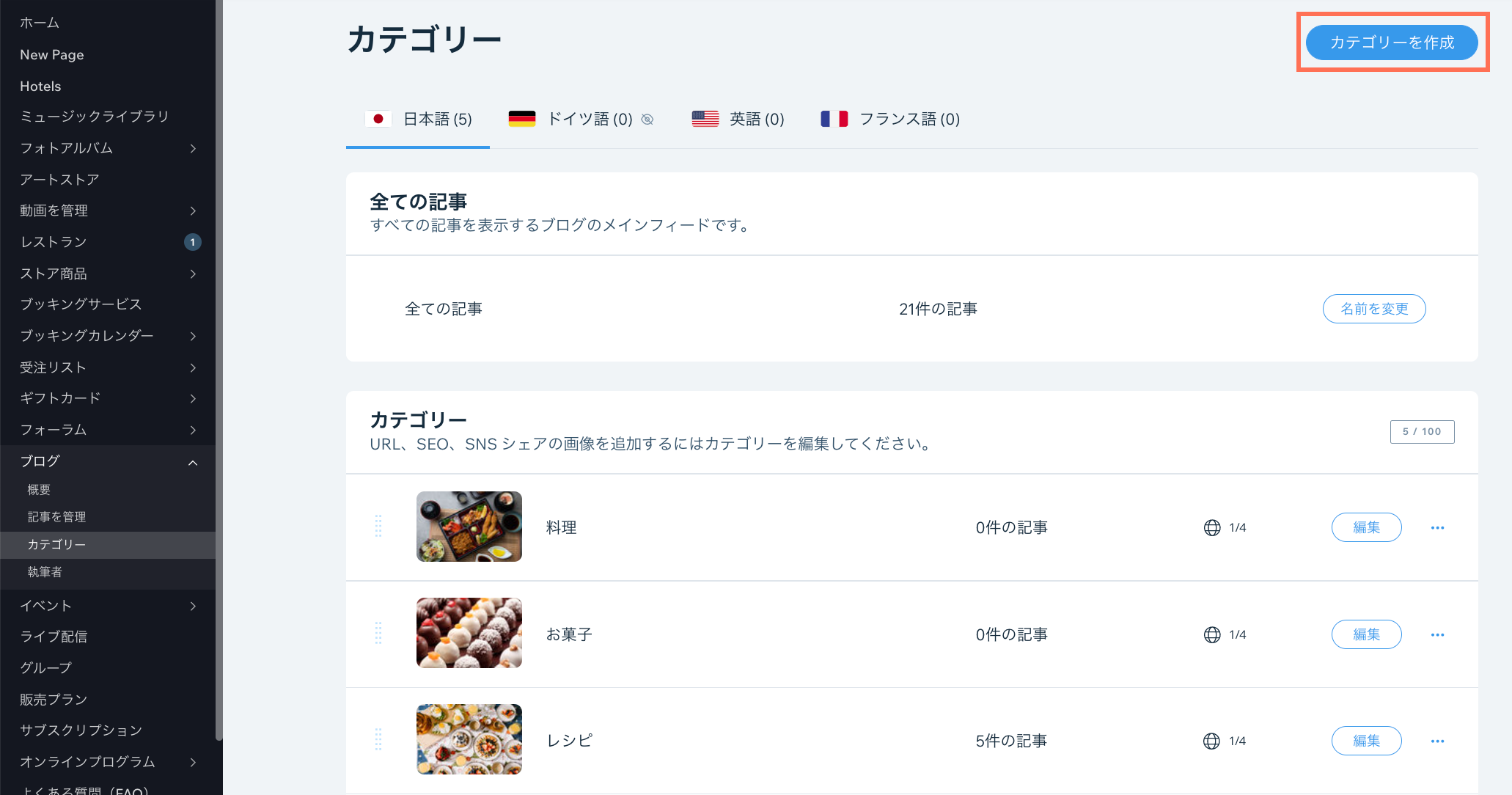View the 5 / 100 category counter
1512x795 pixels.
(x=1421, y=432)
